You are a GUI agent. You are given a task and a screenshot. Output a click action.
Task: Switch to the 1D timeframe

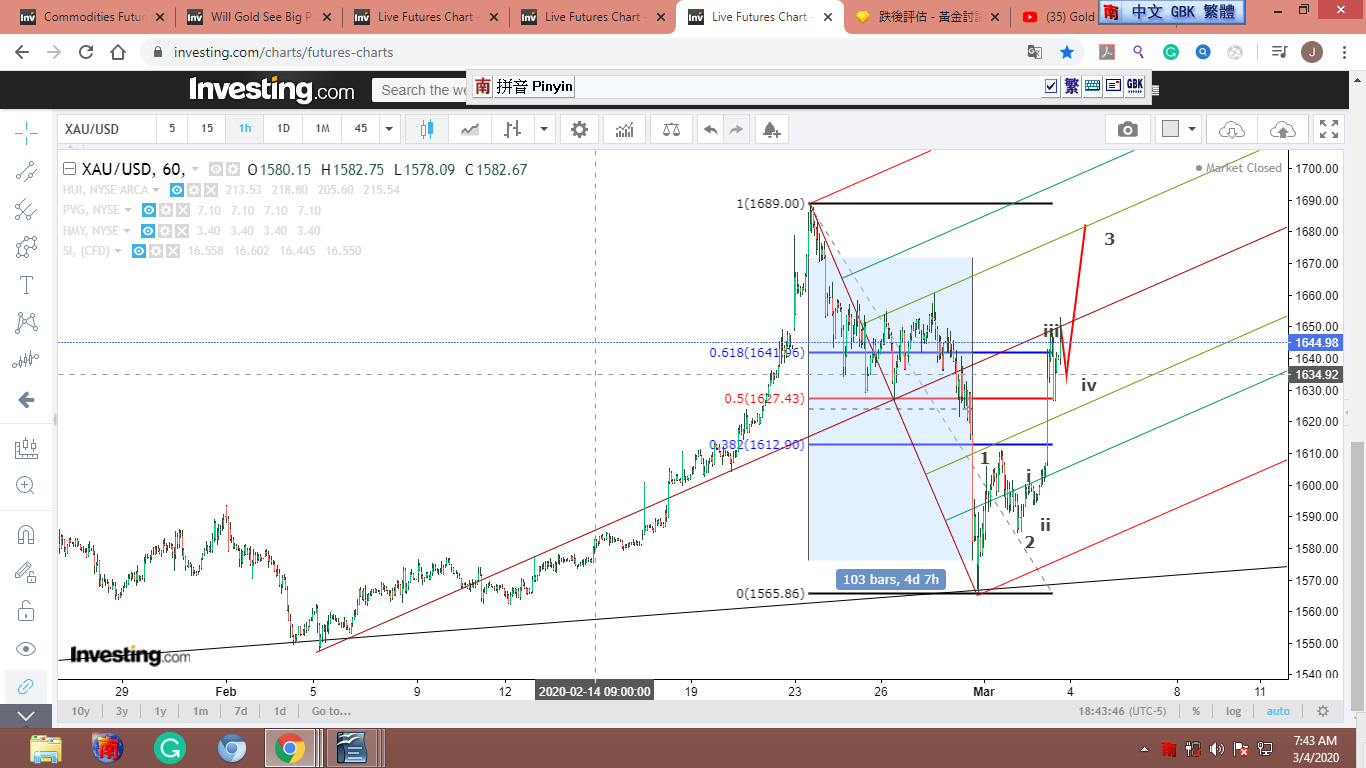coord(283,129)
